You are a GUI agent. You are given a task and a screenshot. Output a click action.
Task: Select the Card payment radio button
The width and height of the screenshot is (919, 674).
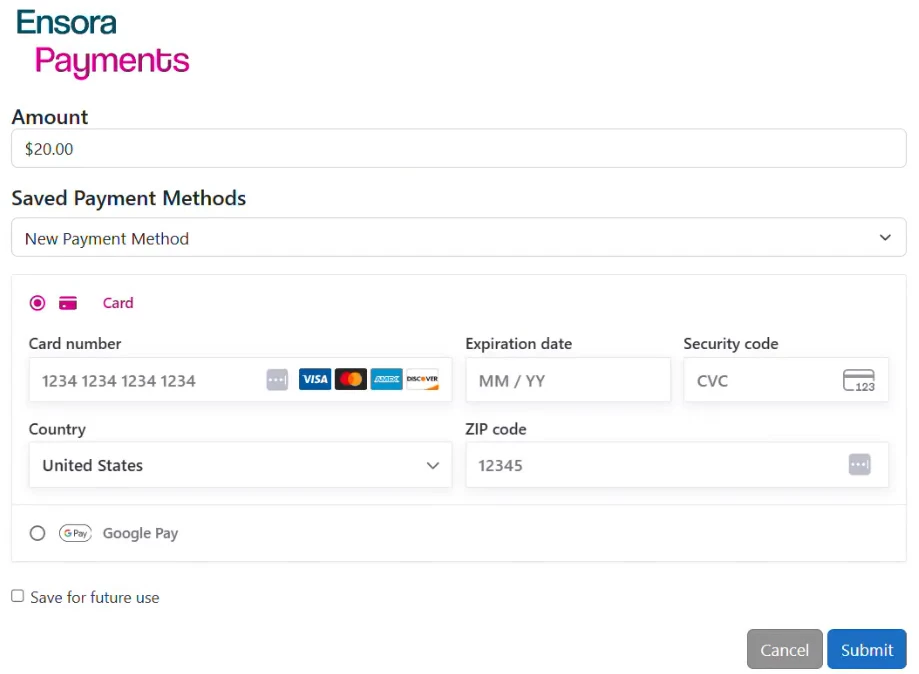click(38, 303)
